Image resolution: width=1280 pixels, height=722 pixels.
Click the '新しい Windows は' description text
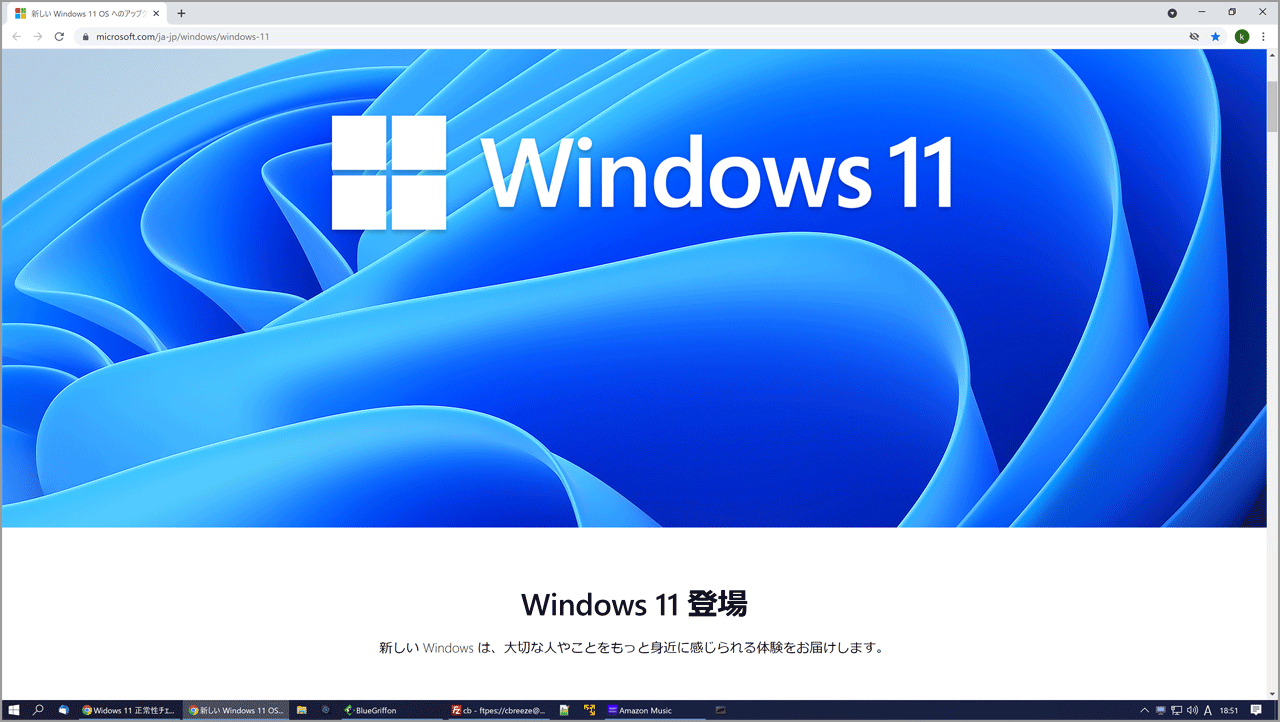click(632, 647)
